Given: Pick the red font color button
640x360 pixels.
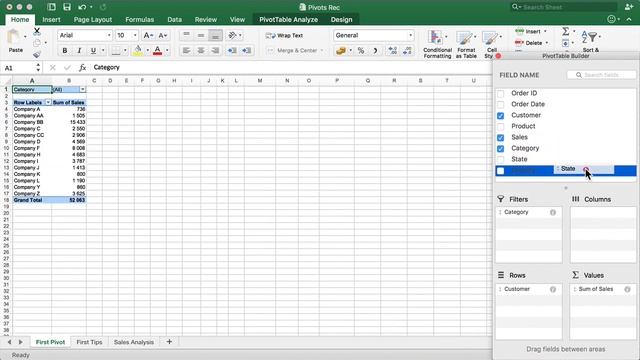Looking at the screenshot, I should coord(158,51).
